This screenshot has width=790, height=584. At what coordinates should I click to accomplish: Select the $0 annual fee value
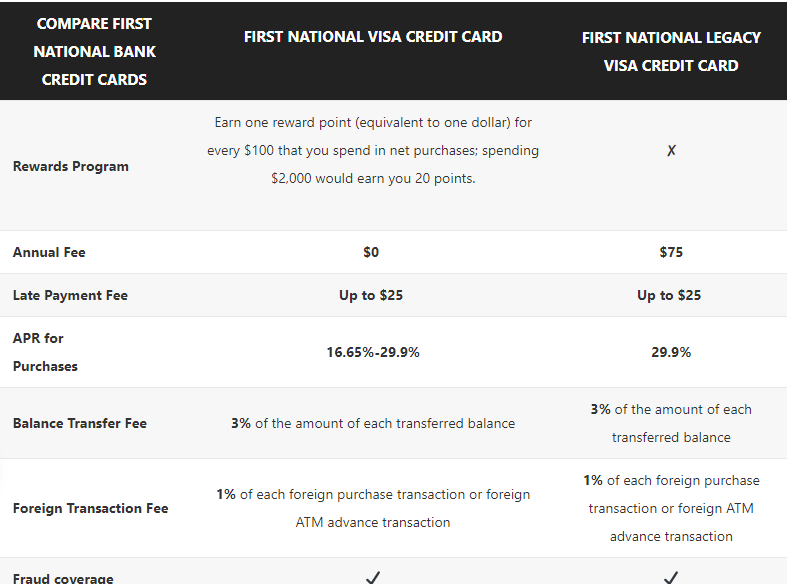pos(371,252)
